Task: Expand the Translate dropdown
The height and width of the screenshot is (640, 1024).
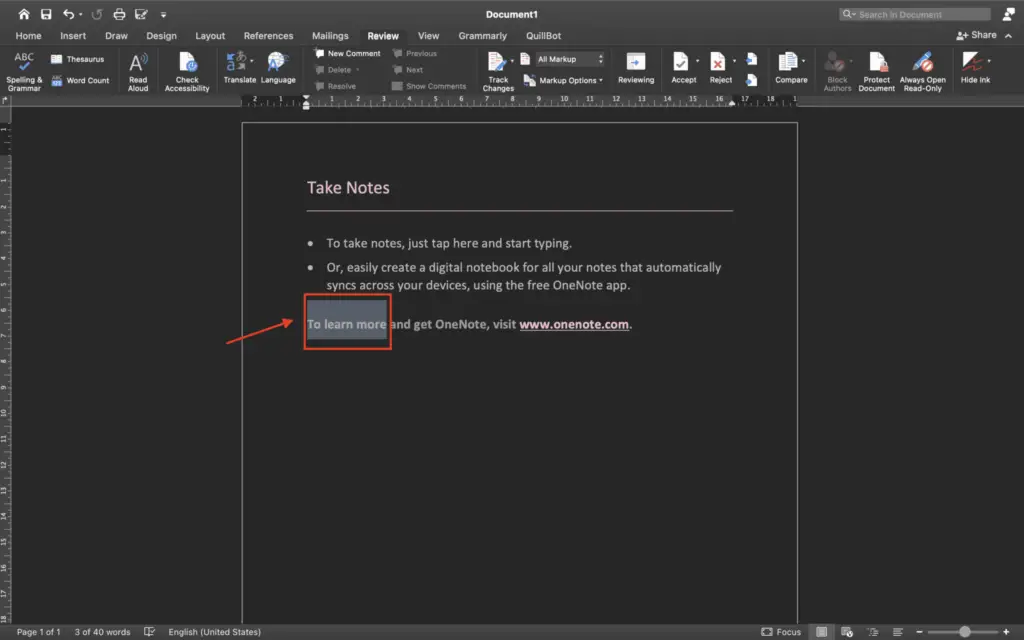Action: [x=251, y=60]
